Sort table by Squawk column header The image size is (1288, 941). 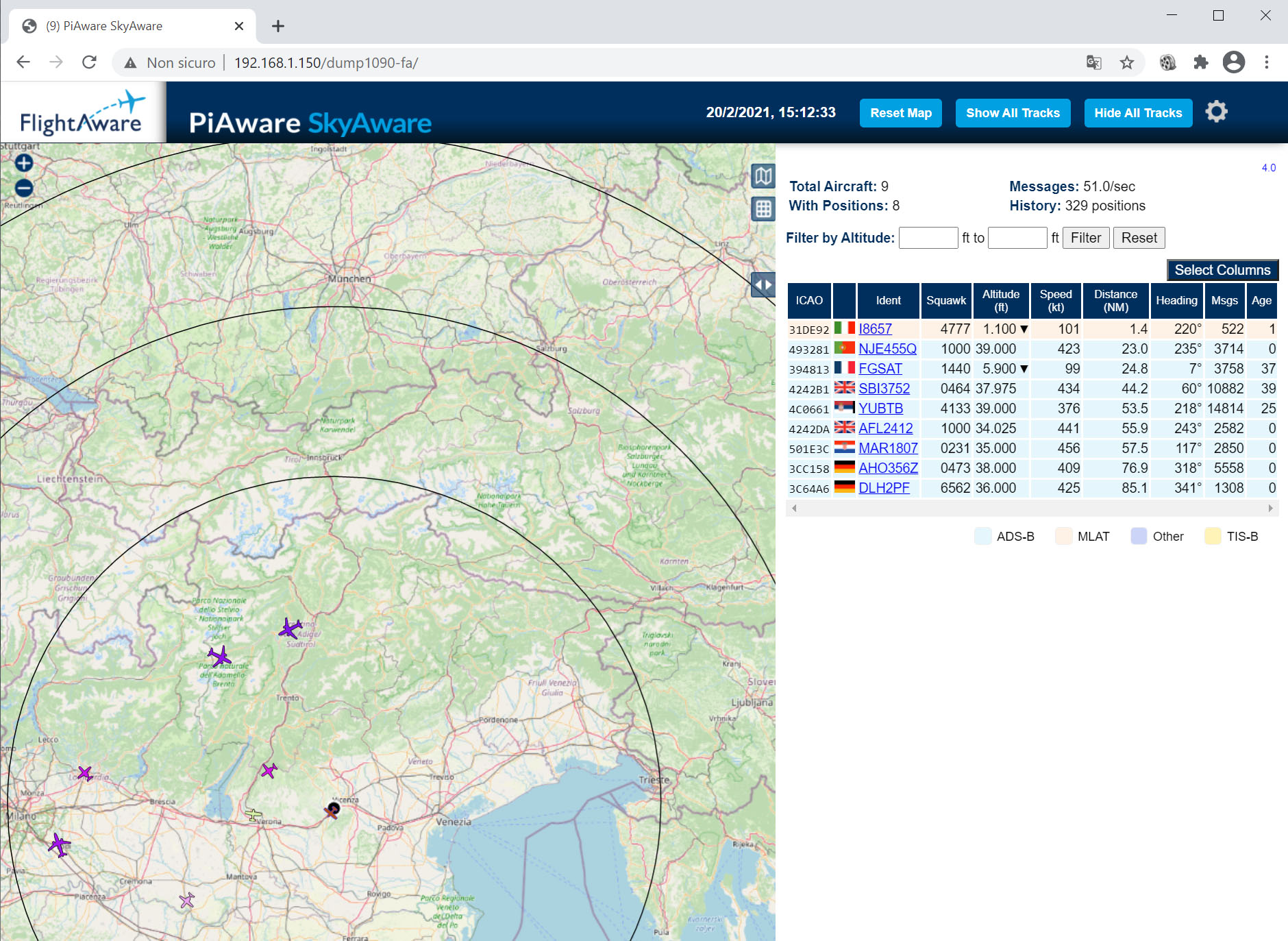[946, 300]
